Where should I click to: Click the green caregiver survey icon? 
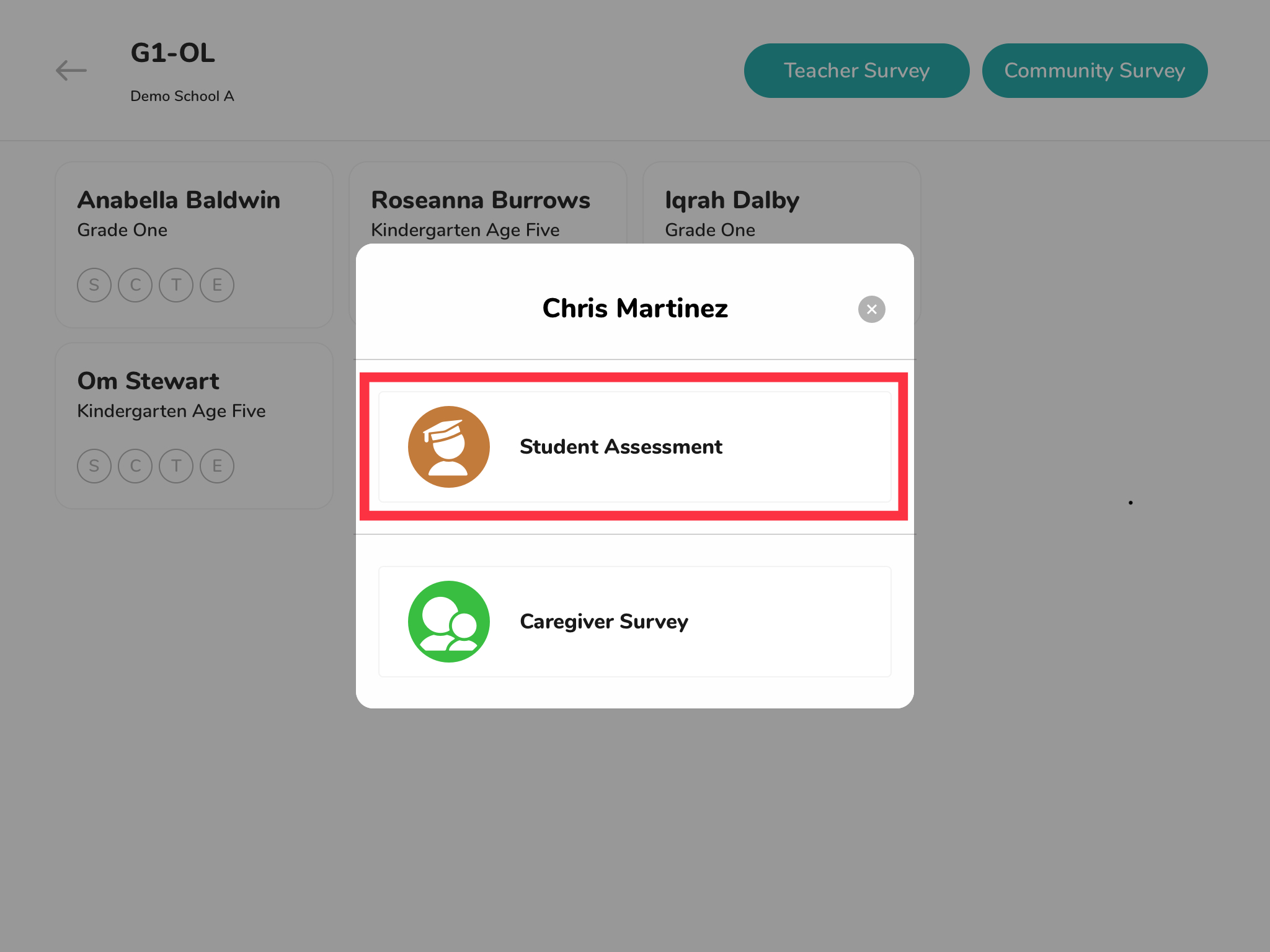click(448, 622)
